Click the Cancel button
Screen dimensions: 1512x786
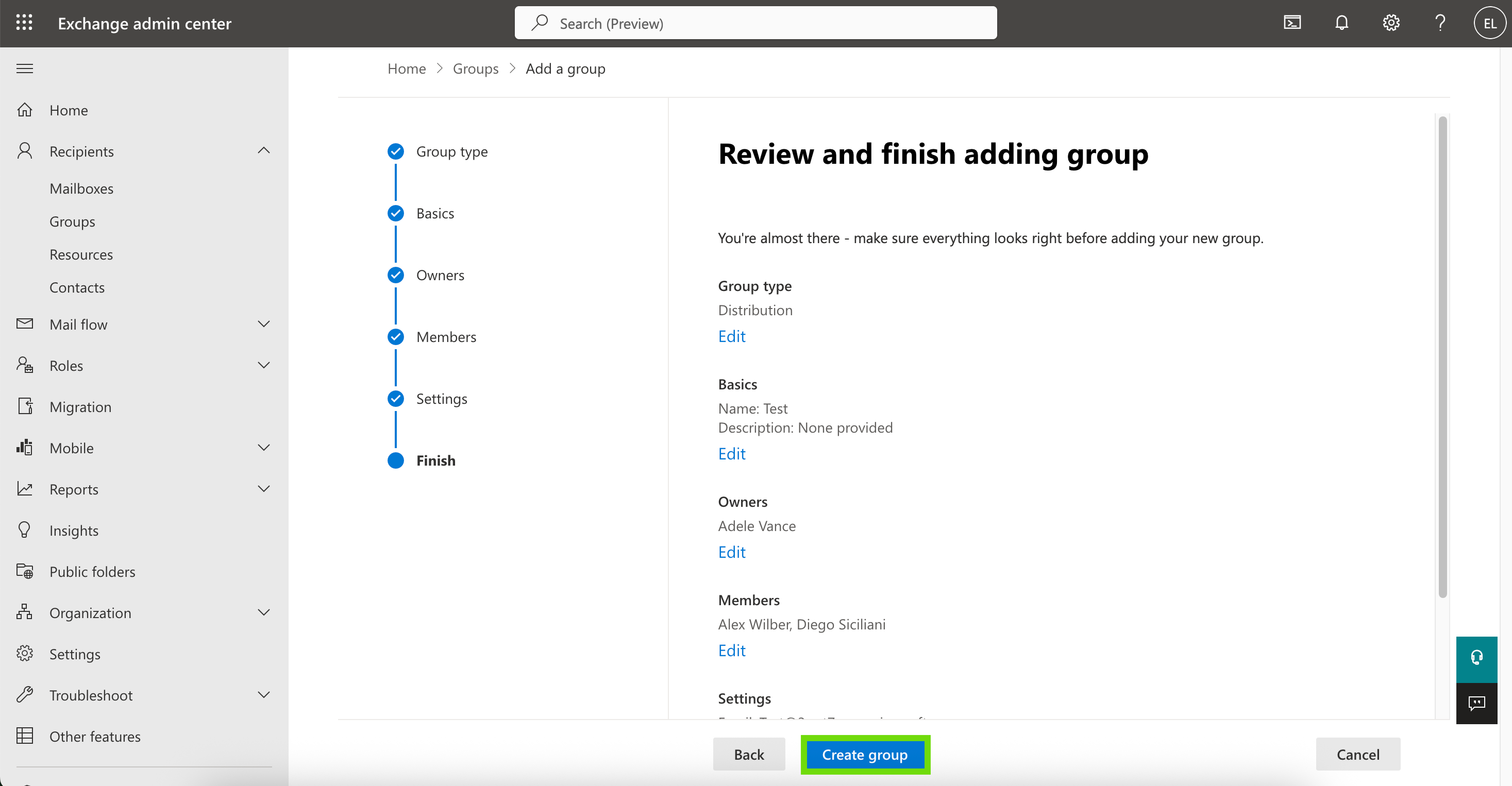point(1357,755)
